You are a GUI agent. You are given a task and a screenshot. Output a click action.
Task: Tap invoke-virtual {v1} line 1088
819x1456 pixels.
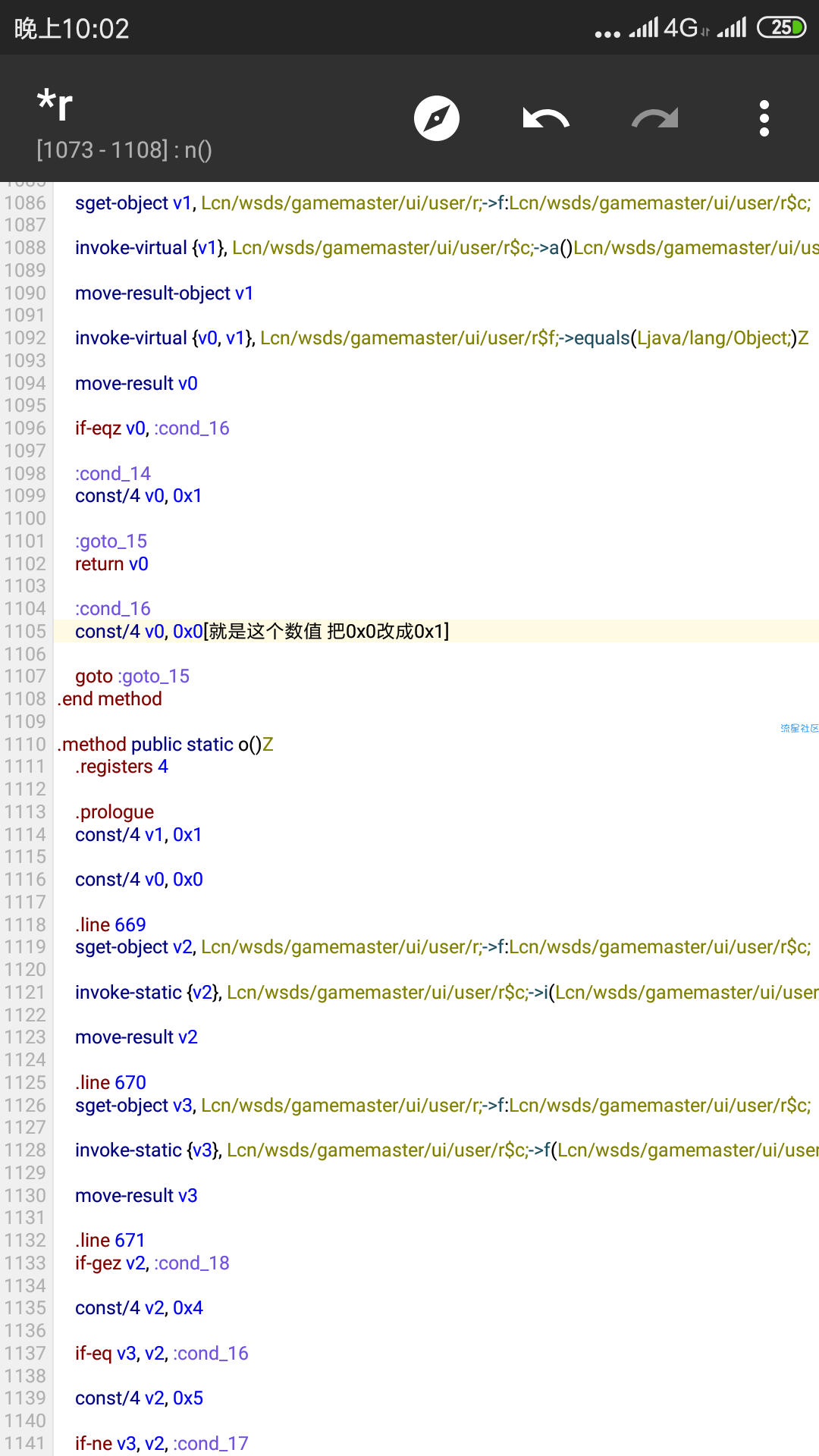pos(447,247)
